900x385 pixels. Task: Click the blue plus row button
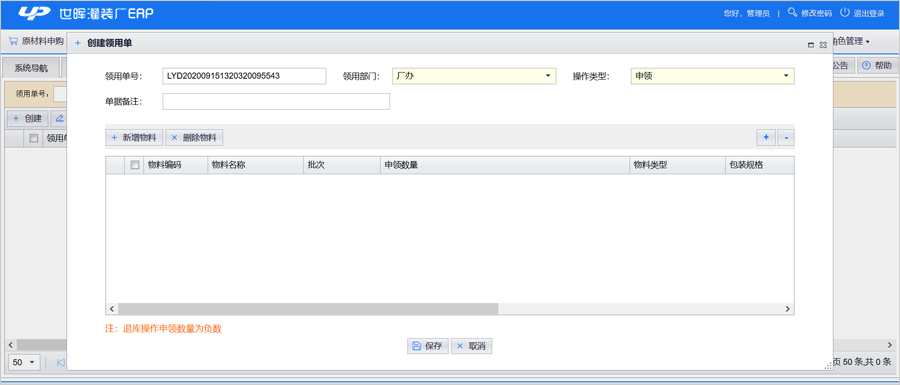coord(766,138)
